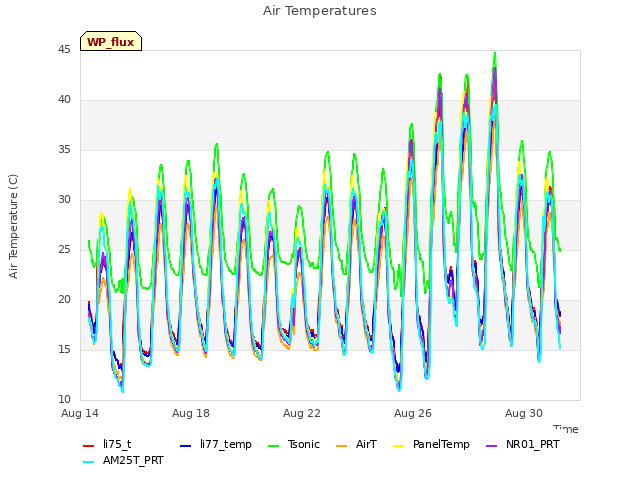Click the blue li77_temp legend color marker

186,446
